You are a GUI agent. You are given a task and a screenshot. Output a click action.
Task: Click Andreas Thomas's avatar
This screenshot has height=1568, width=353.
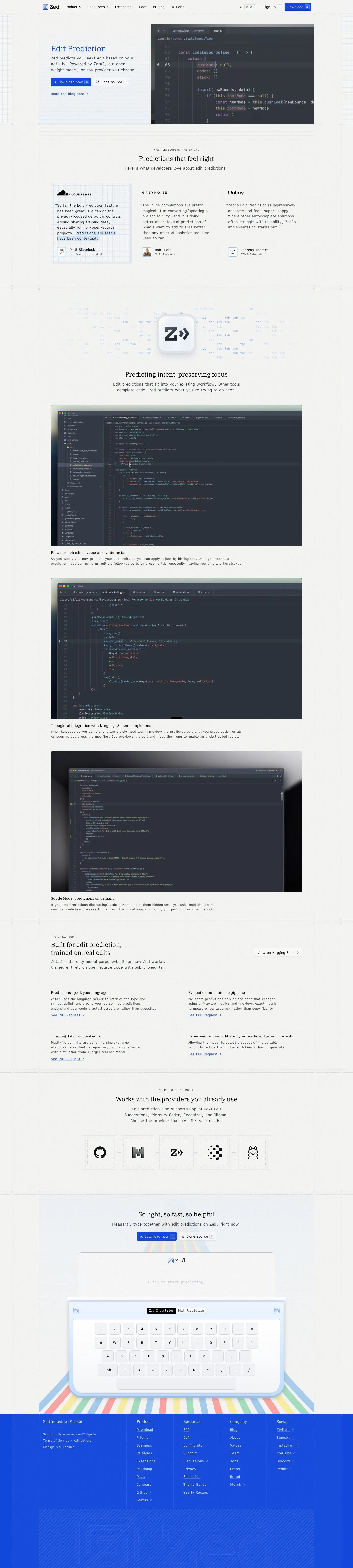tap(232, 251)
